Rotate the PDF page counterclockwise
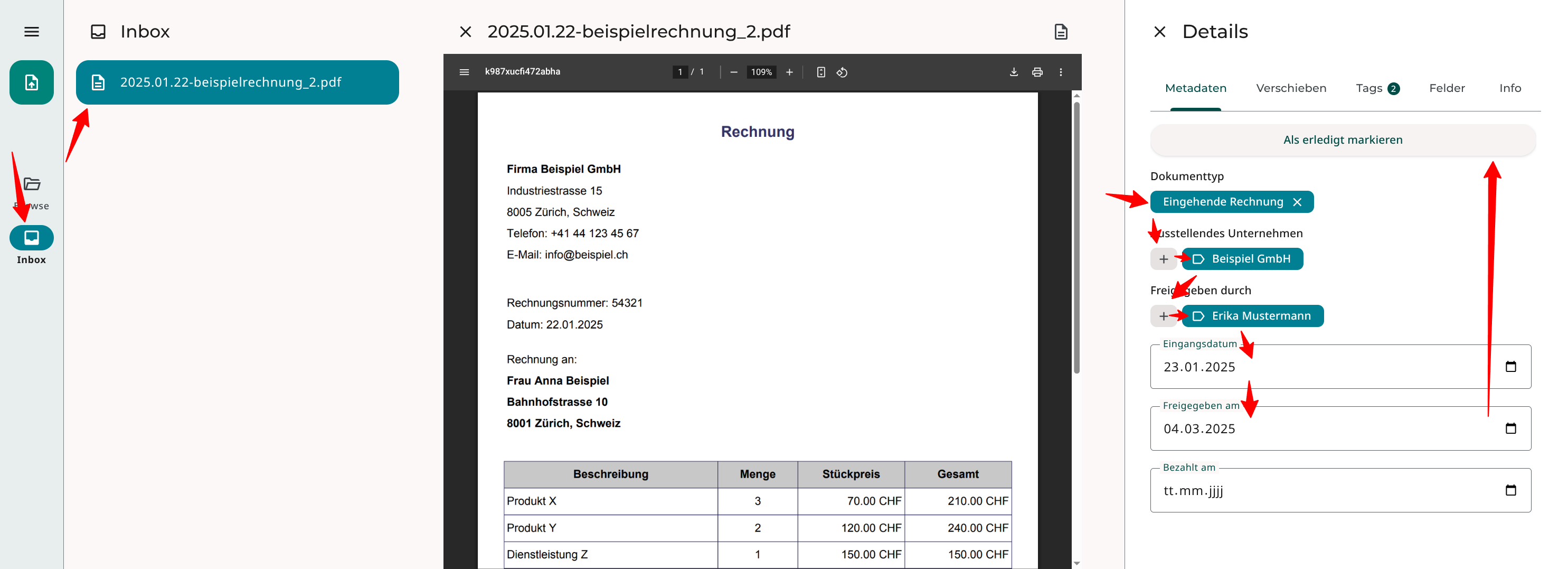 (842, 72)
